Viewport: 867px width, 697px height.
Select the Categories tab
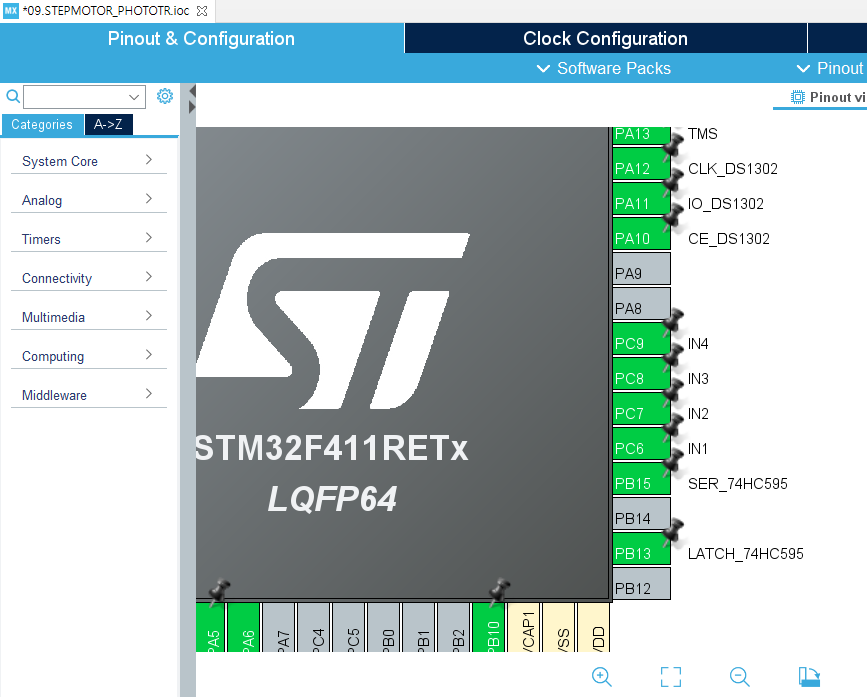click(x=42, y=124)
